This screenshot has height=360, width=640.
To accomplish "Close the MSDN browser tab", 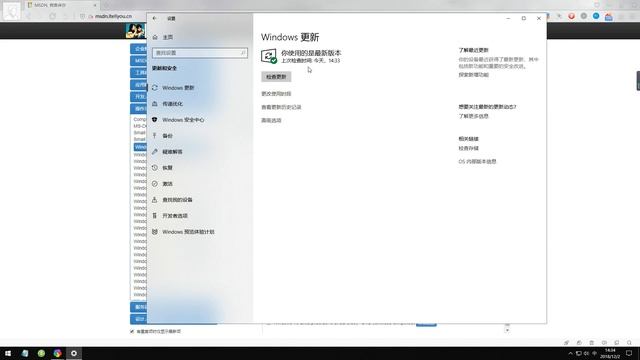I will [95, 5].
